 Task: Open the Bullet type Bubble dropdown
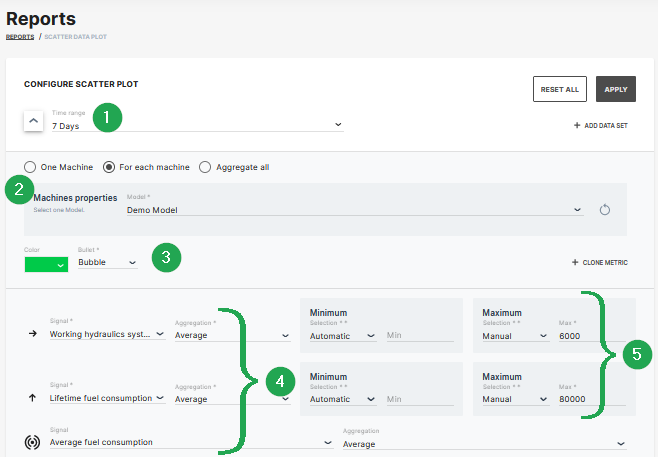pyautogui.click(x=107, y=262)
